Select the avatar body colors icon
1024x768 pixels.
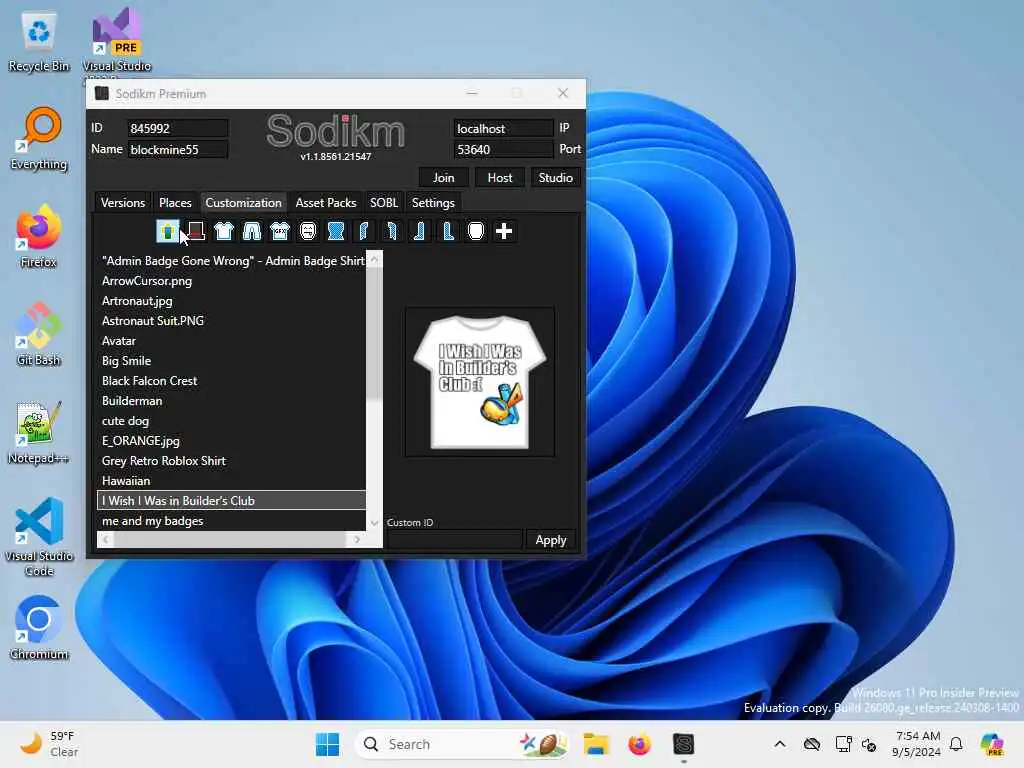[168, 231]
